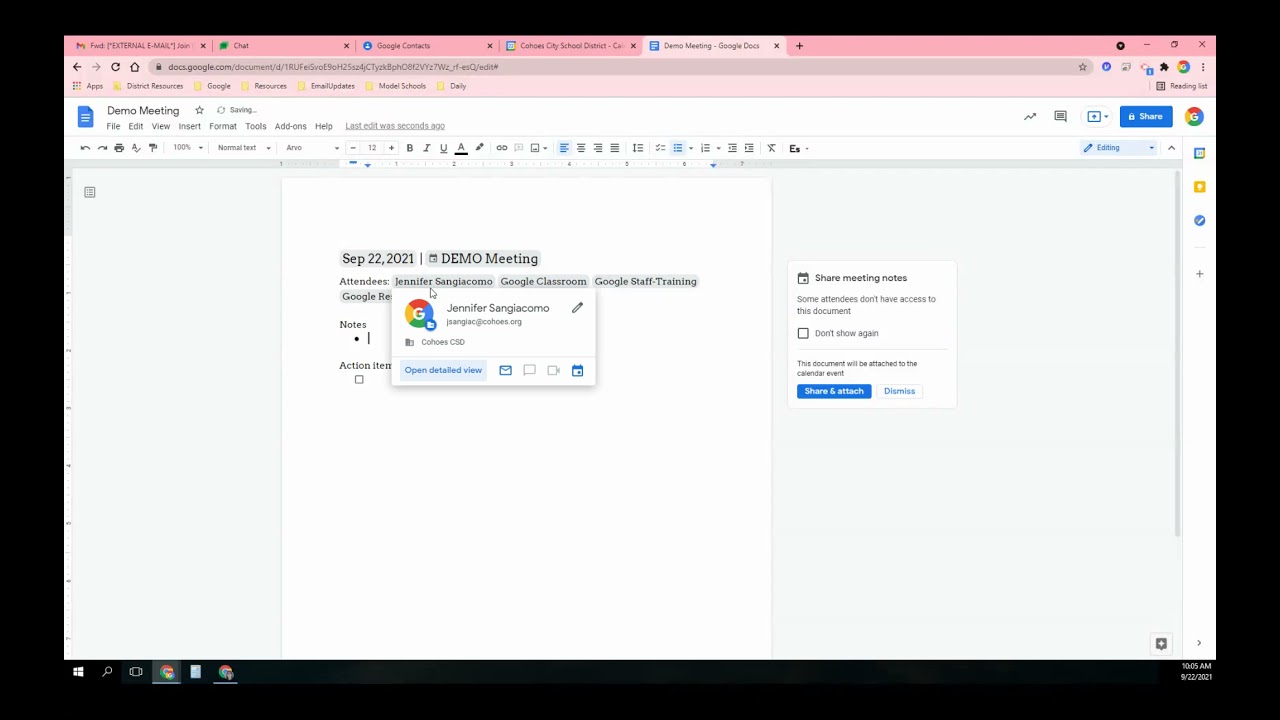The image size is (1280, 720).
Task: Click the send email icon in contact card
Action: 505,371
